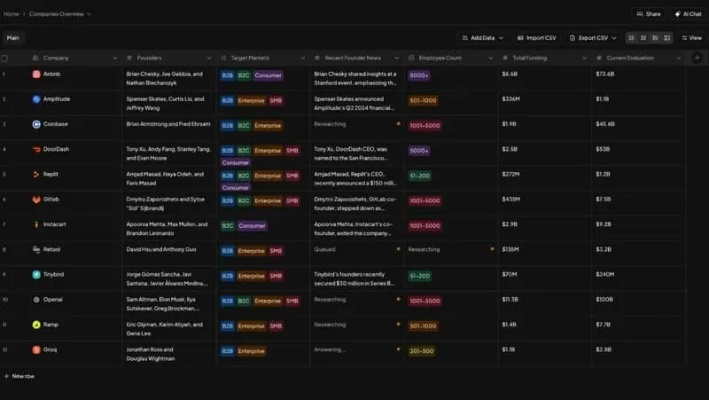This screenshot has width=709, height=400.
Task: Select the last row-height toggle option
Action: point(667,38)
